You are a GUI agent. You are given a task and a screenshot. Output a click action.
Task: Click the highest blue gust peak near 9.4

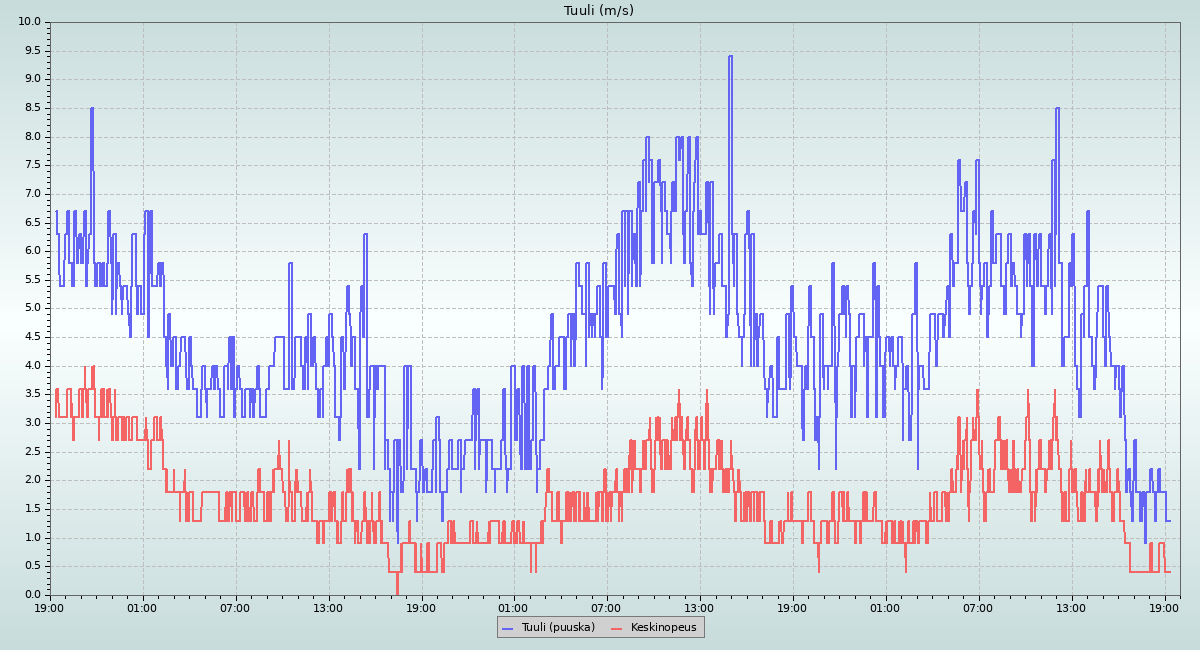click(x=730, y=57)
